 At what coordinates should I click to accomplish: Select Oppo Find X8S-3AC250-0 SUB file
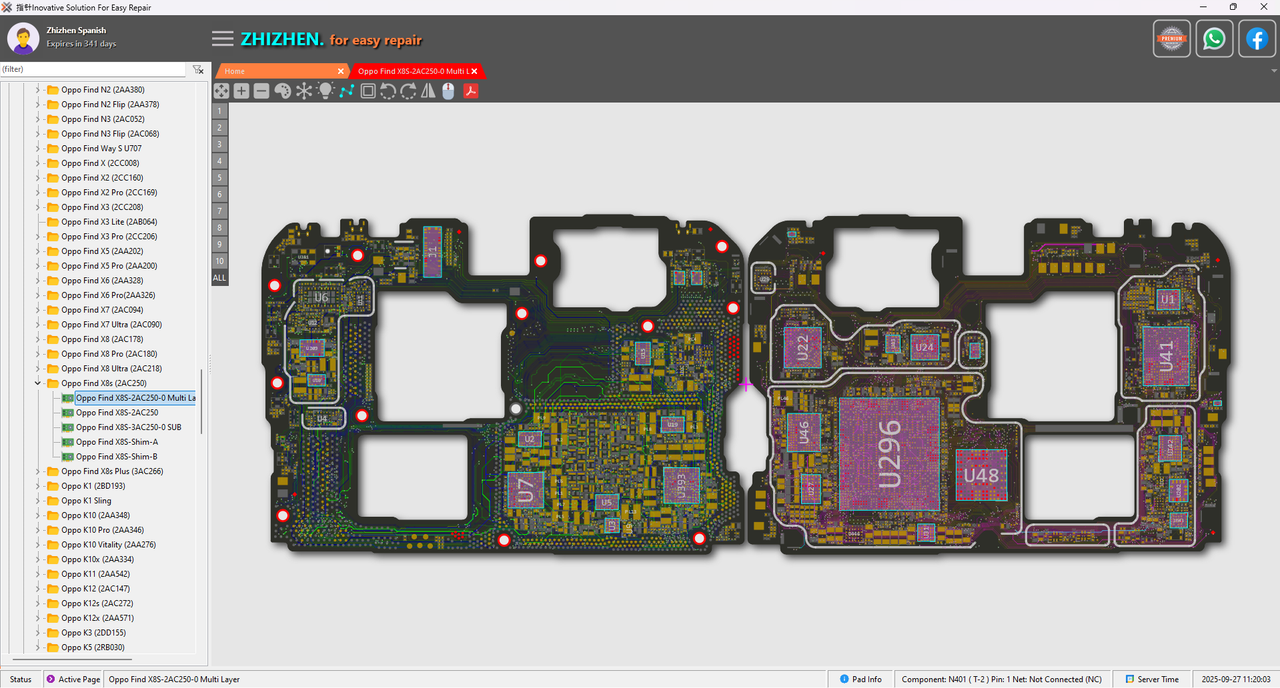click(x=128, y=427)
